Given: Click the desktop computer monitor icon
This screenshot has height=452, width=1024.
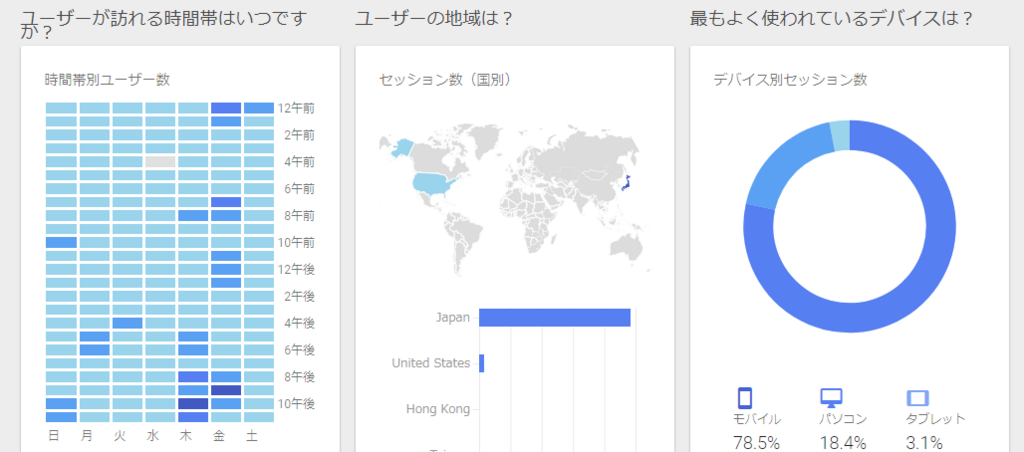Looking at the screenshot, I should point(831,397).
